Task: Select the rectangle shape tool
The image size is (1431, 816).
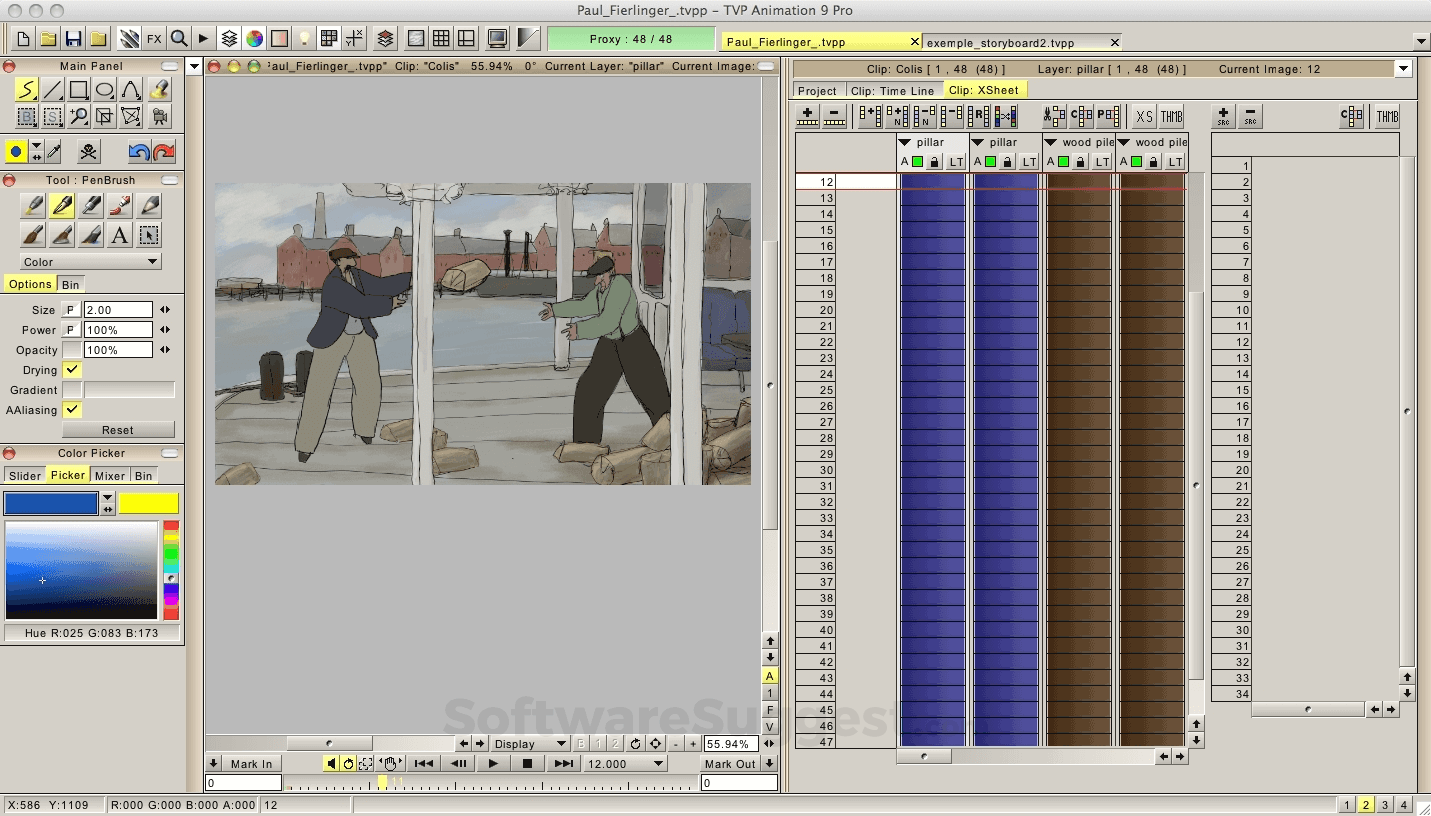Action: pyautogui.click(x=79, y=91)
